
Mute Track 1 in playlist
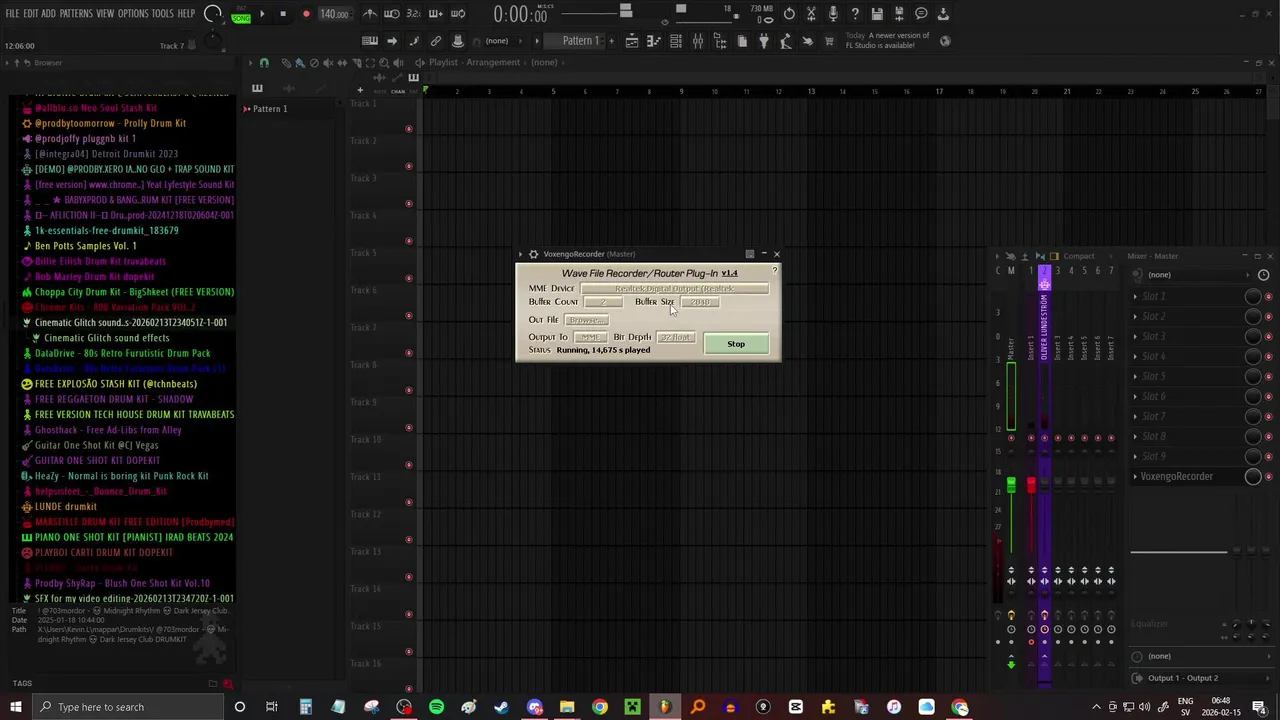(408, 129)
